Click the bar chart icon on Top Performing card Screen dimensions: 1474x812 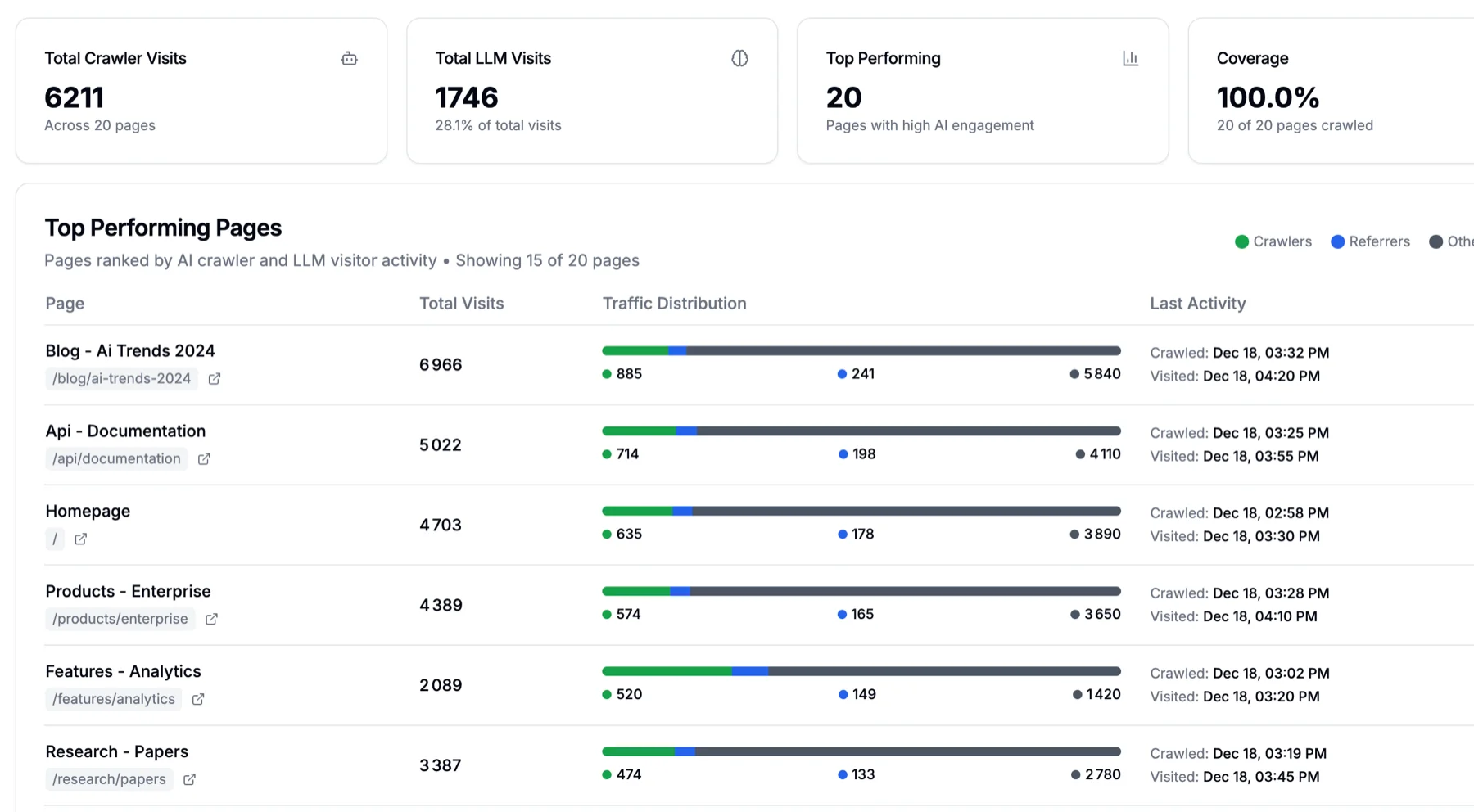coord(1130,58)
